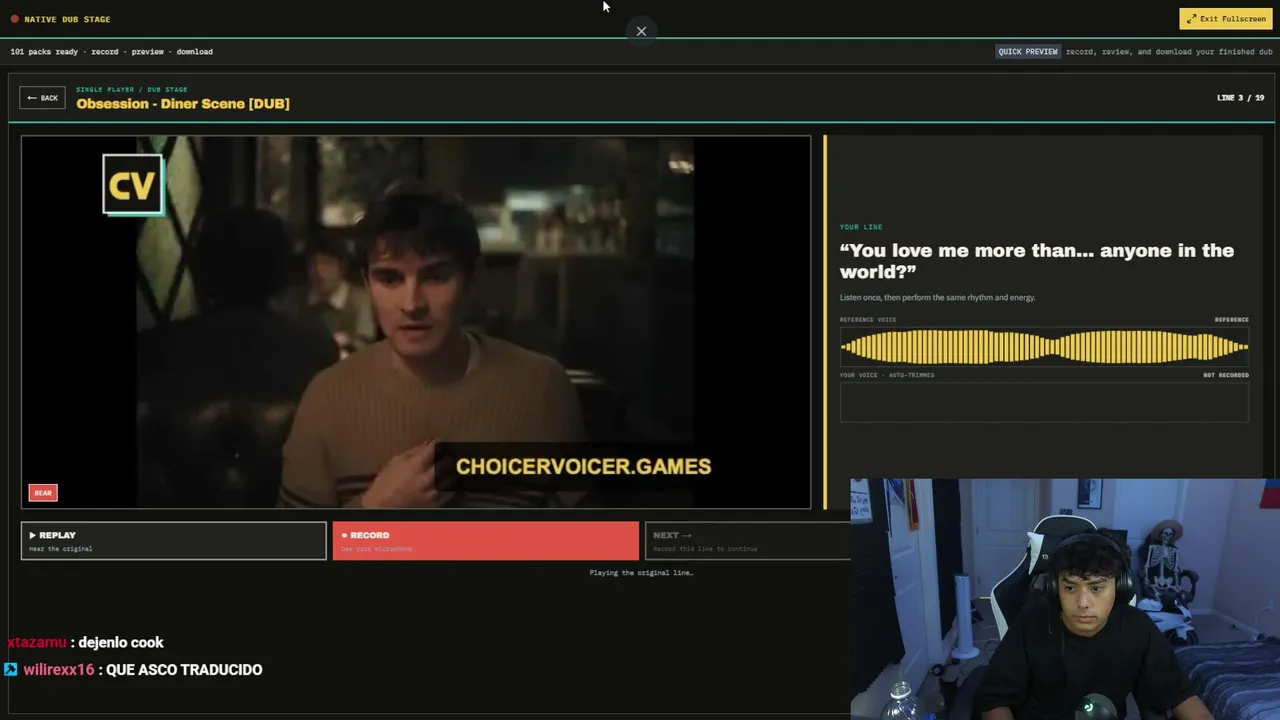Click the 'YOUR VOICE - AUTO-TRIMMED' label
The image size is (1280, 720).
point(887,375)
